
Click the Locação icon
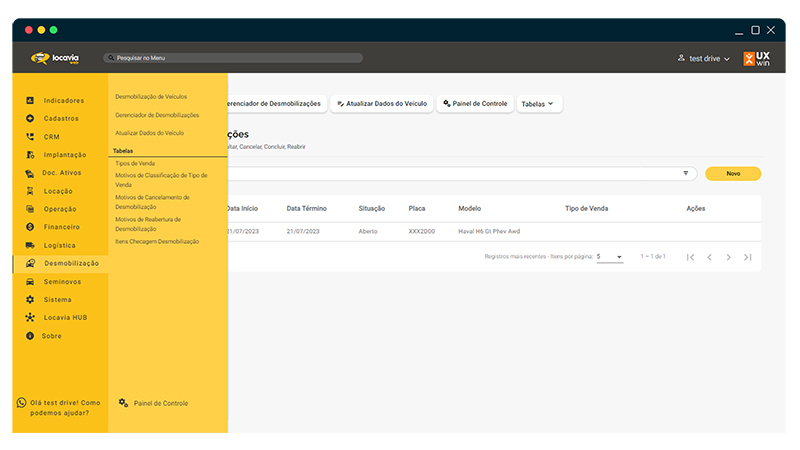coord(30,191)
